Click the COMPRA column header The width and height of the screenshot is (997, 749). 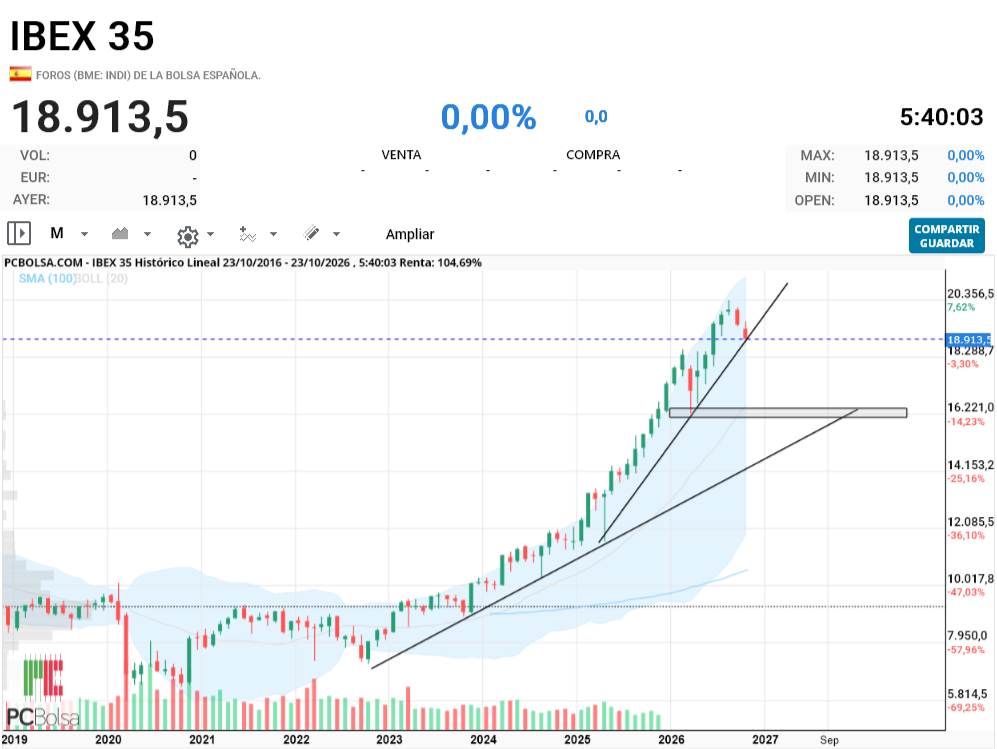tap(593, 155)
